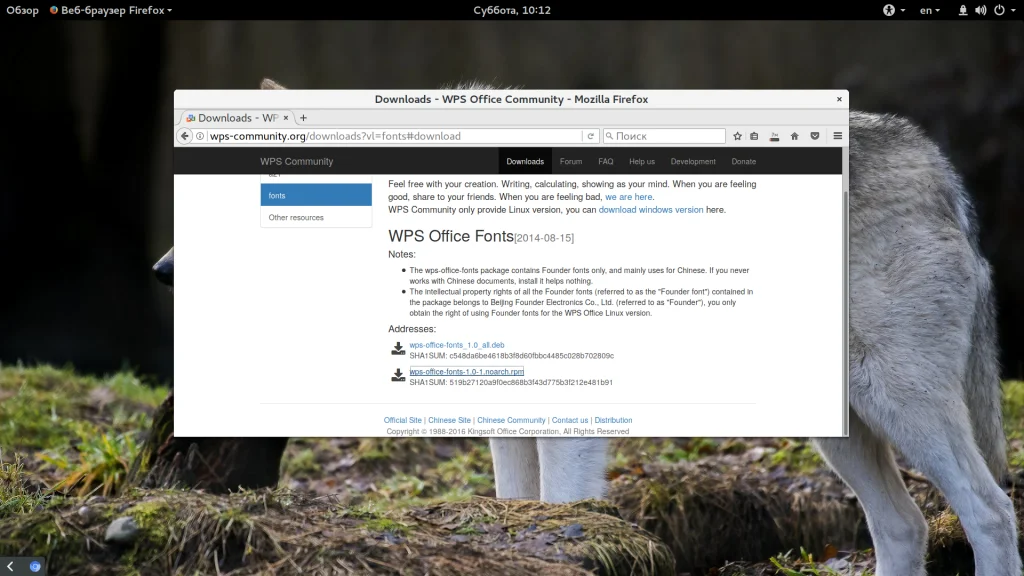The width and height of the screenshot is (1024, 576).
Task: Click the Поиск search field
Action: (x=665, y=136)
